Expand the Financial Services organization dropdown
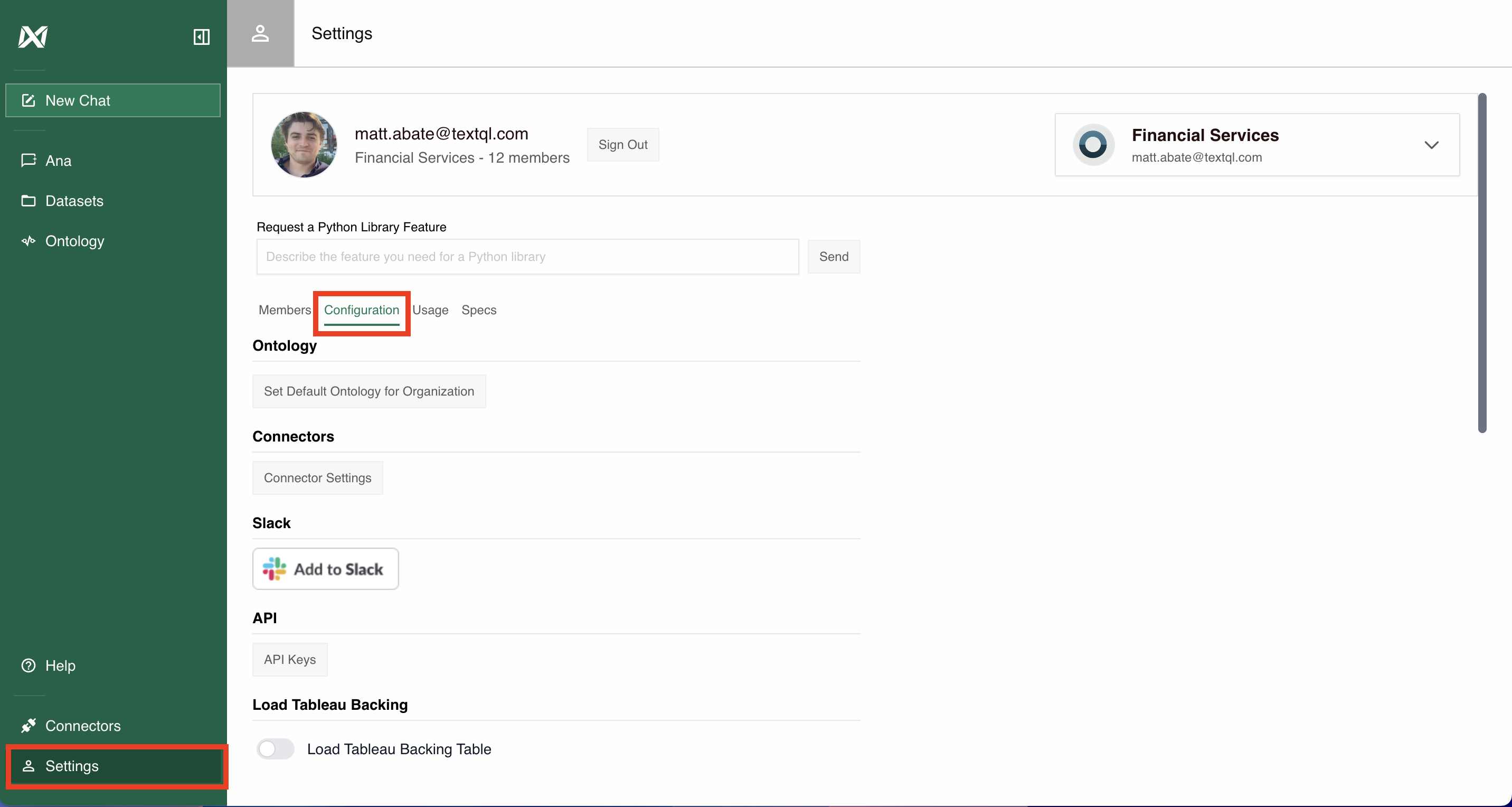 pos(1432,145)
